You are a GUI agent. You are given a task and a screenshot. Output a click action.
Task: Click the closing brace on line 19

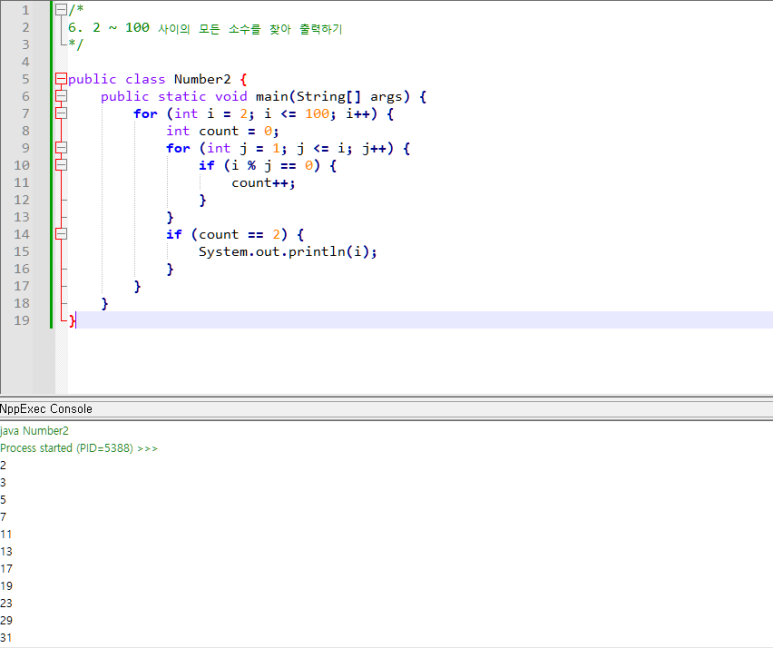pos(72,321)
